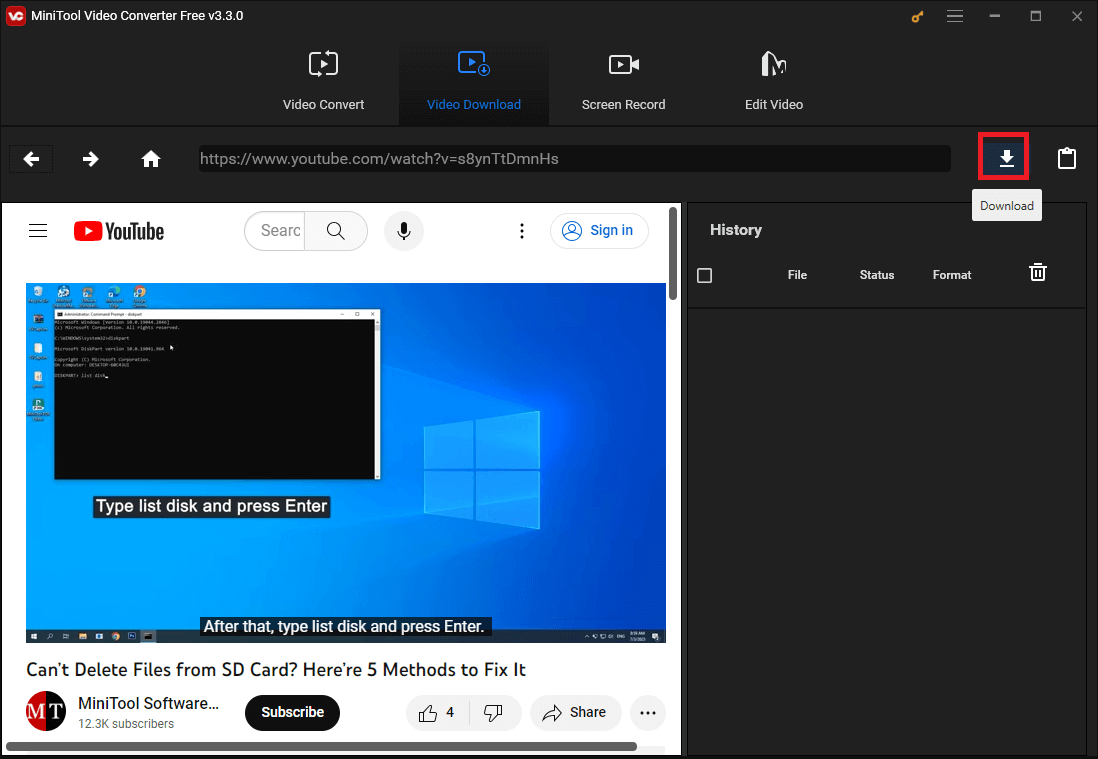Click the key upgrade icon in title bar

point(917,16)
